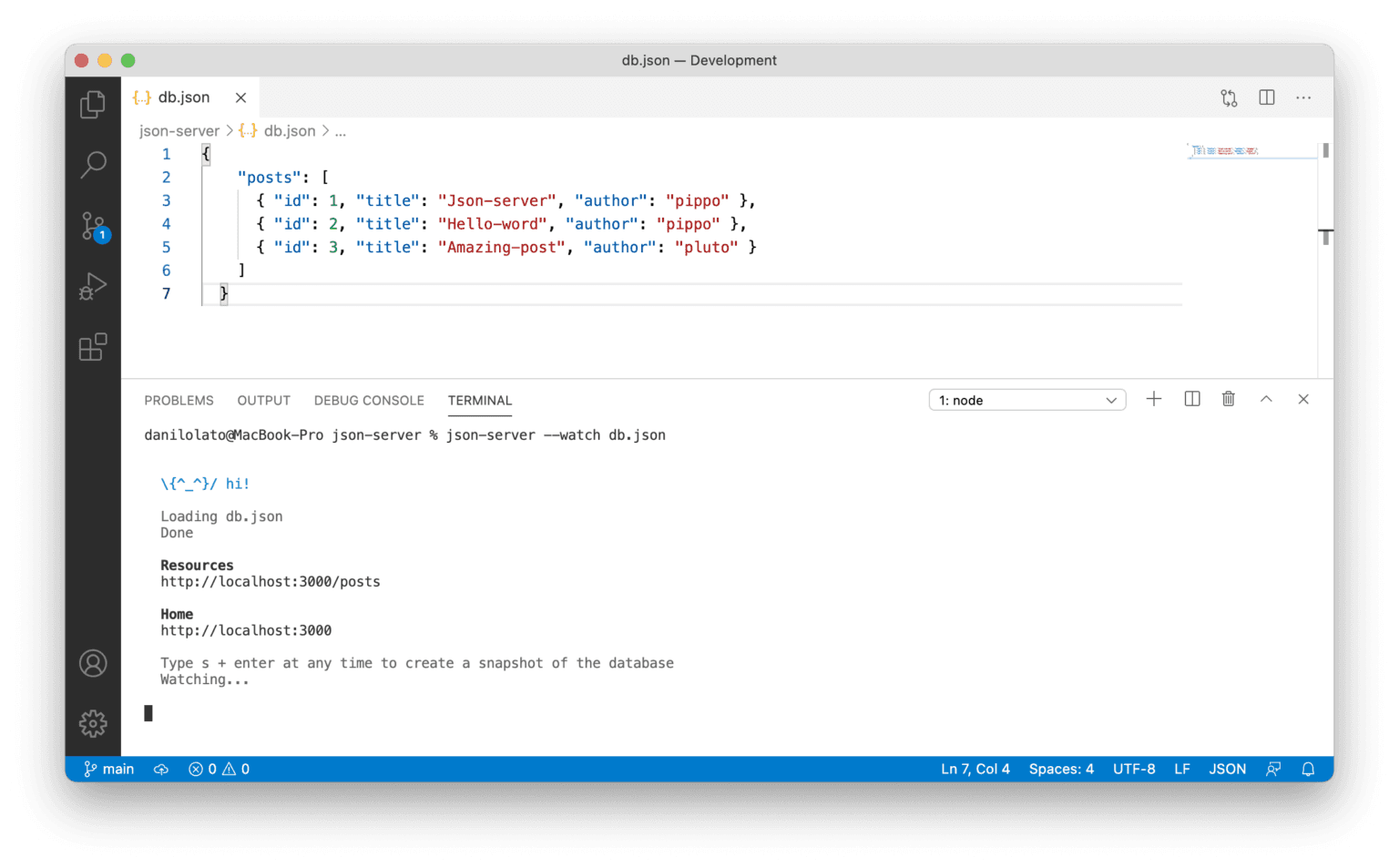This screenshot has height=868, width=1399.
Task: Open notifications bell icon
Action: pos(1308,770)
